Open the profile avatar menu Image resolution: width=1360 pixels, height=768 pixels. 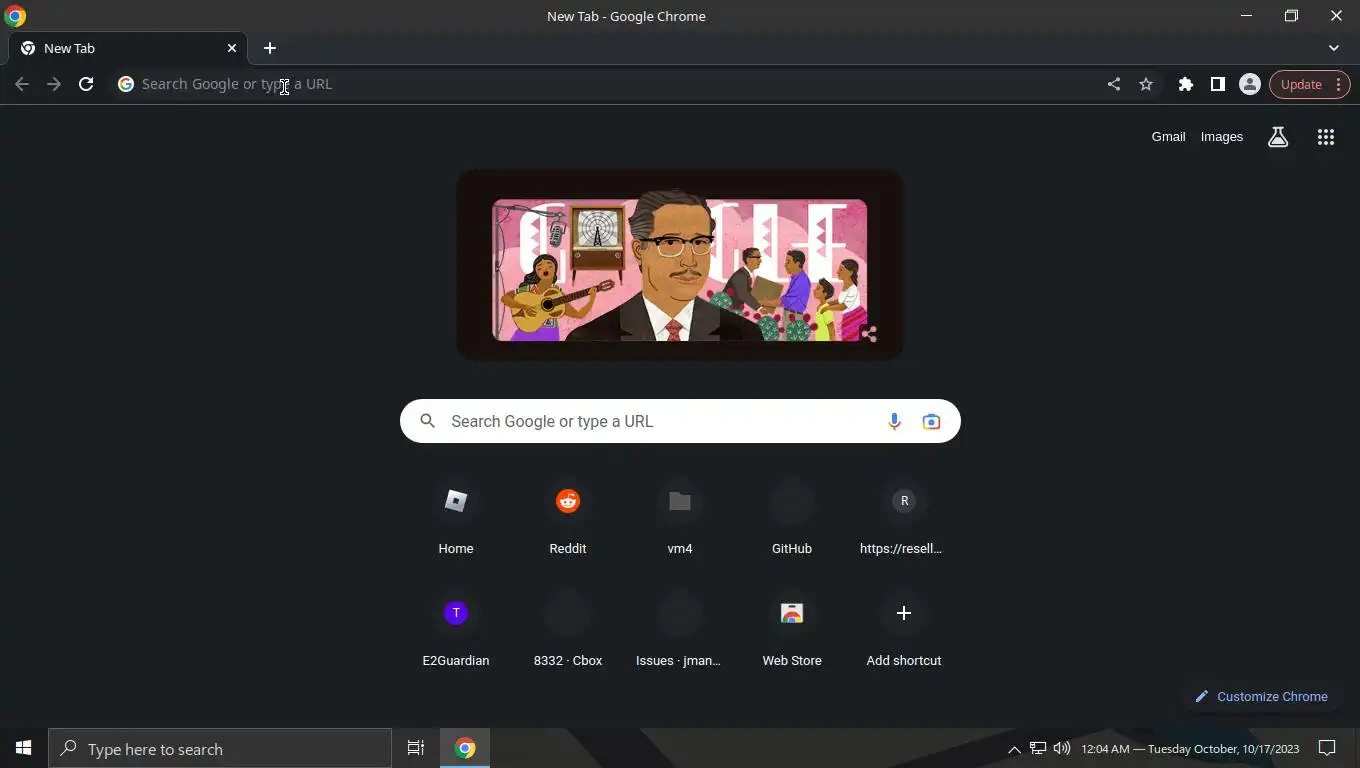coord(1250,84)
